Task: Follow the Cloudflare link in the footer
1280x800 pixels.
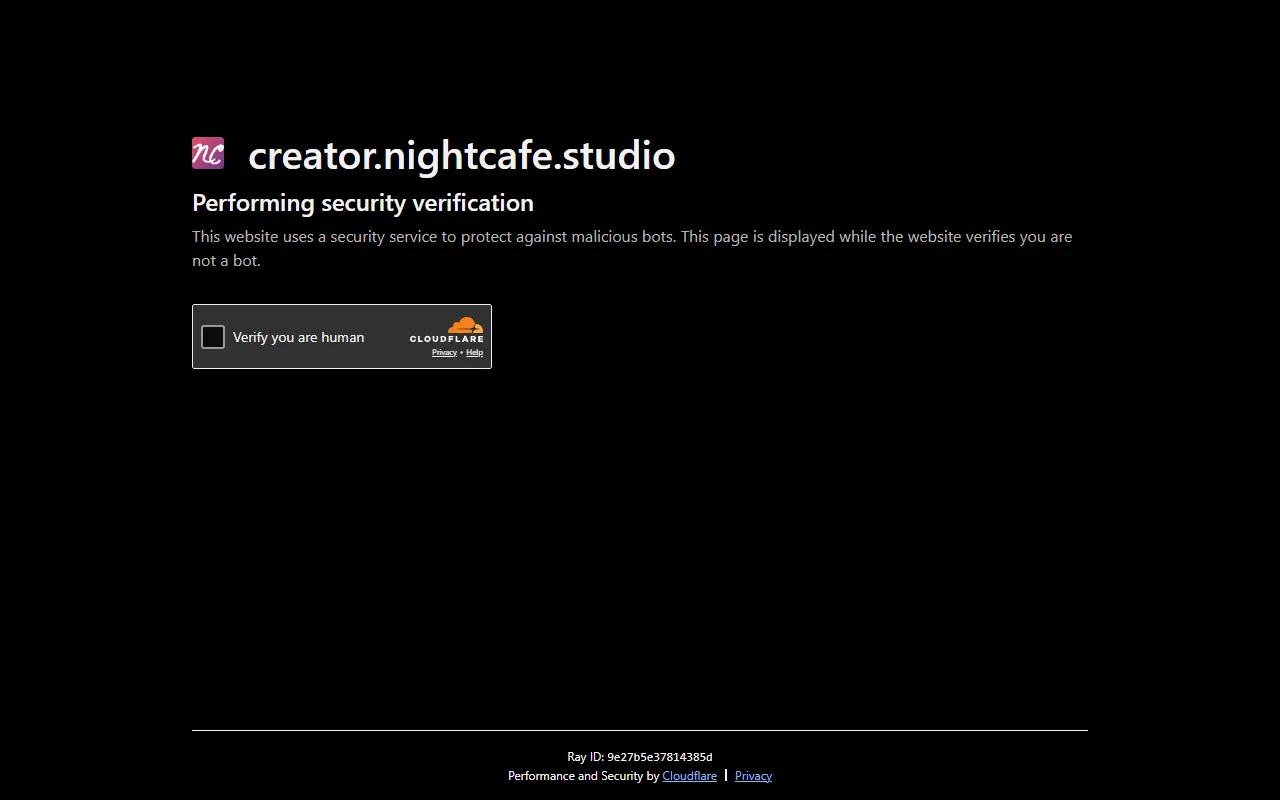Action: tap(689, 776)
